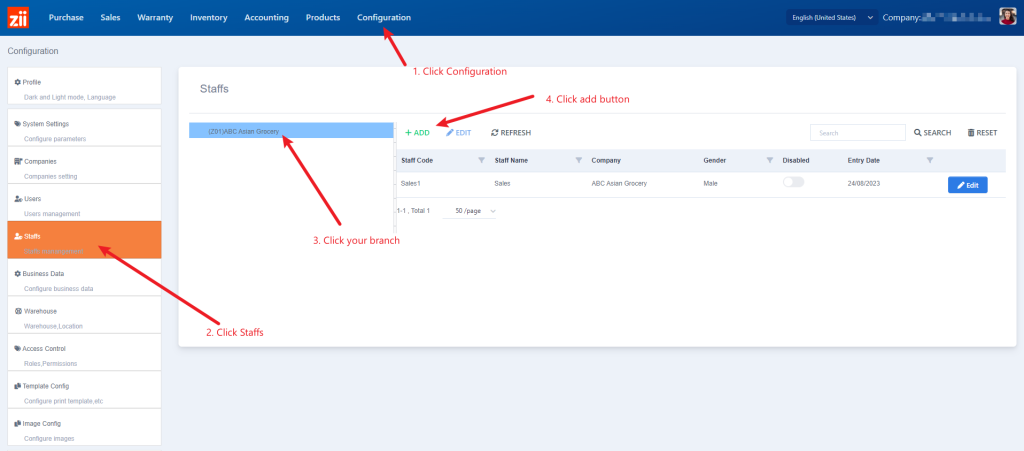Open the English (United States) language dropdown
Image resolution: width=1024 pixels, height=451 pixels.
click(832, 17)
